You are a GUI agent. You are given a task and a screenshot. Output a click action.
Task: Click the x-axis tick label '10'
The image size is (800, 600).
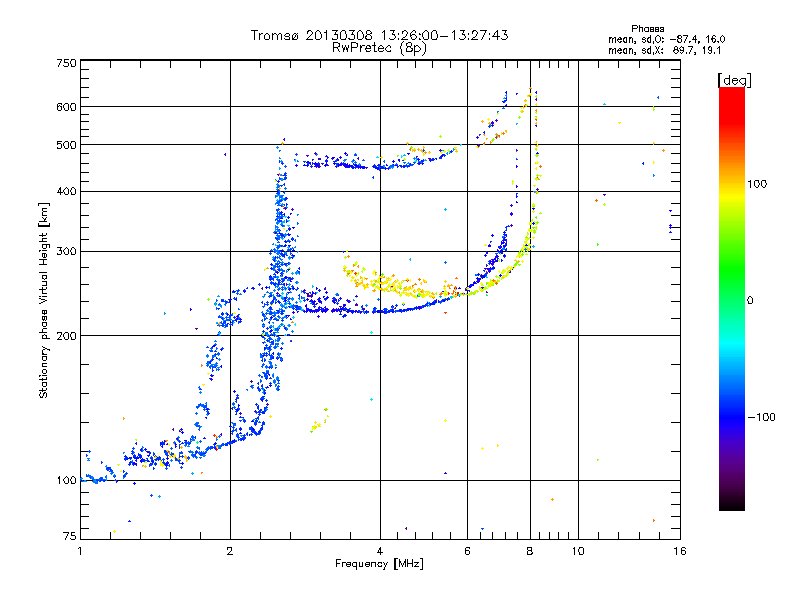578,551
